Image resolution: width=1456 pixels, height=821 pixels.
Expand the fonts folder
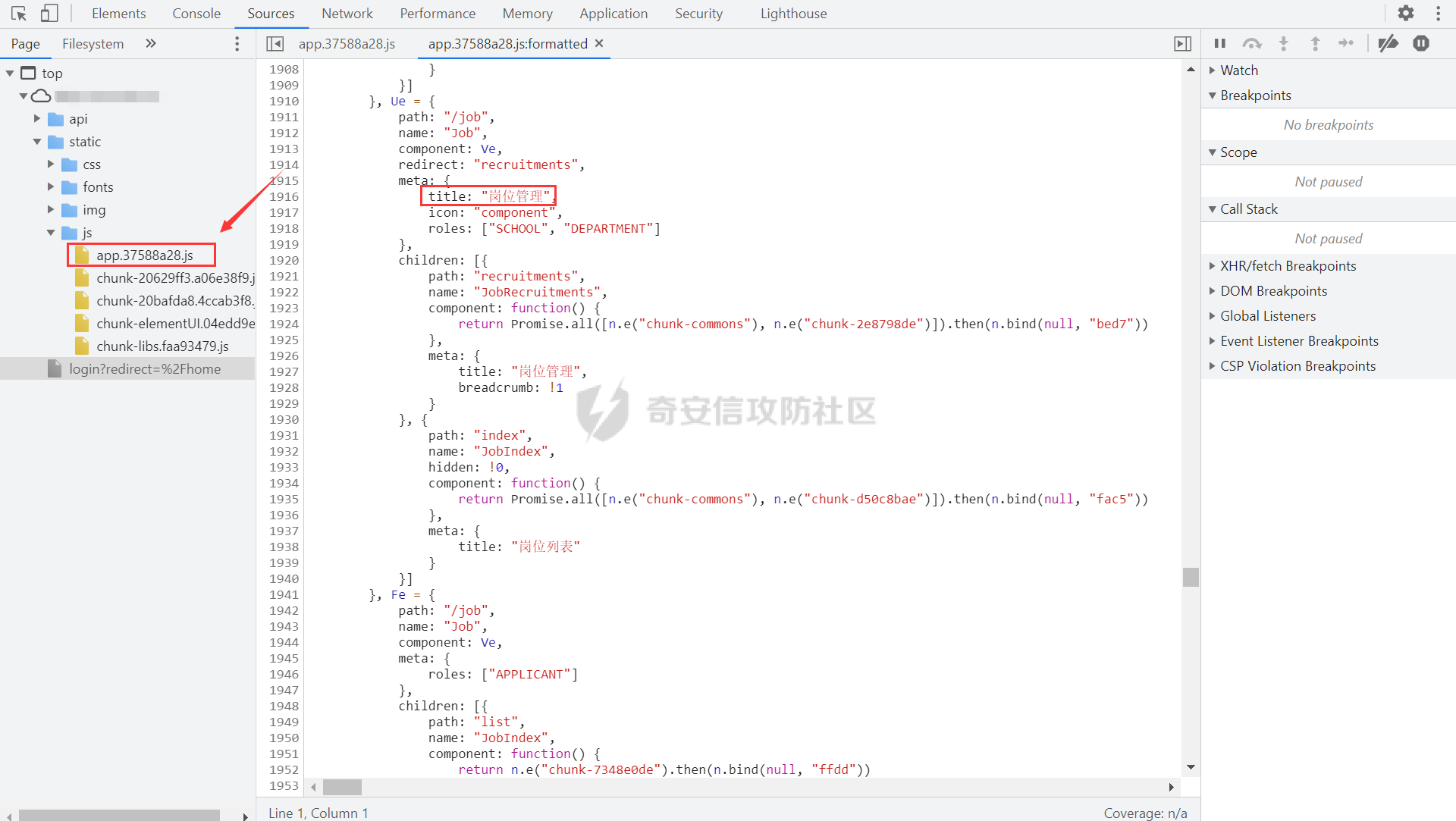[51, 187]
